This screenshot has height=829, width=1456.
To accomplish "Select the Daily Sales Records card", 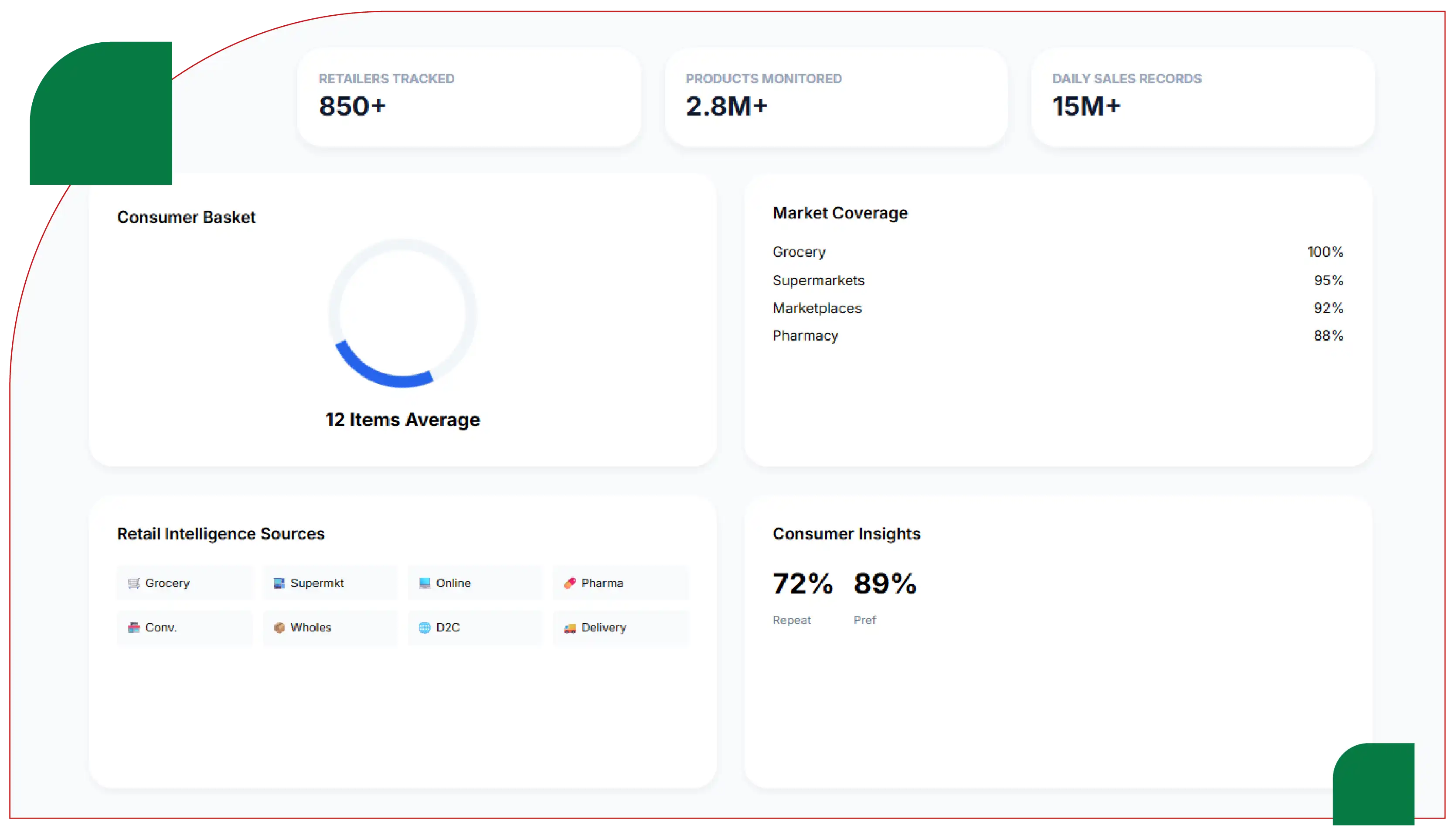I will pyautogui.click(x=1202, y=97).
